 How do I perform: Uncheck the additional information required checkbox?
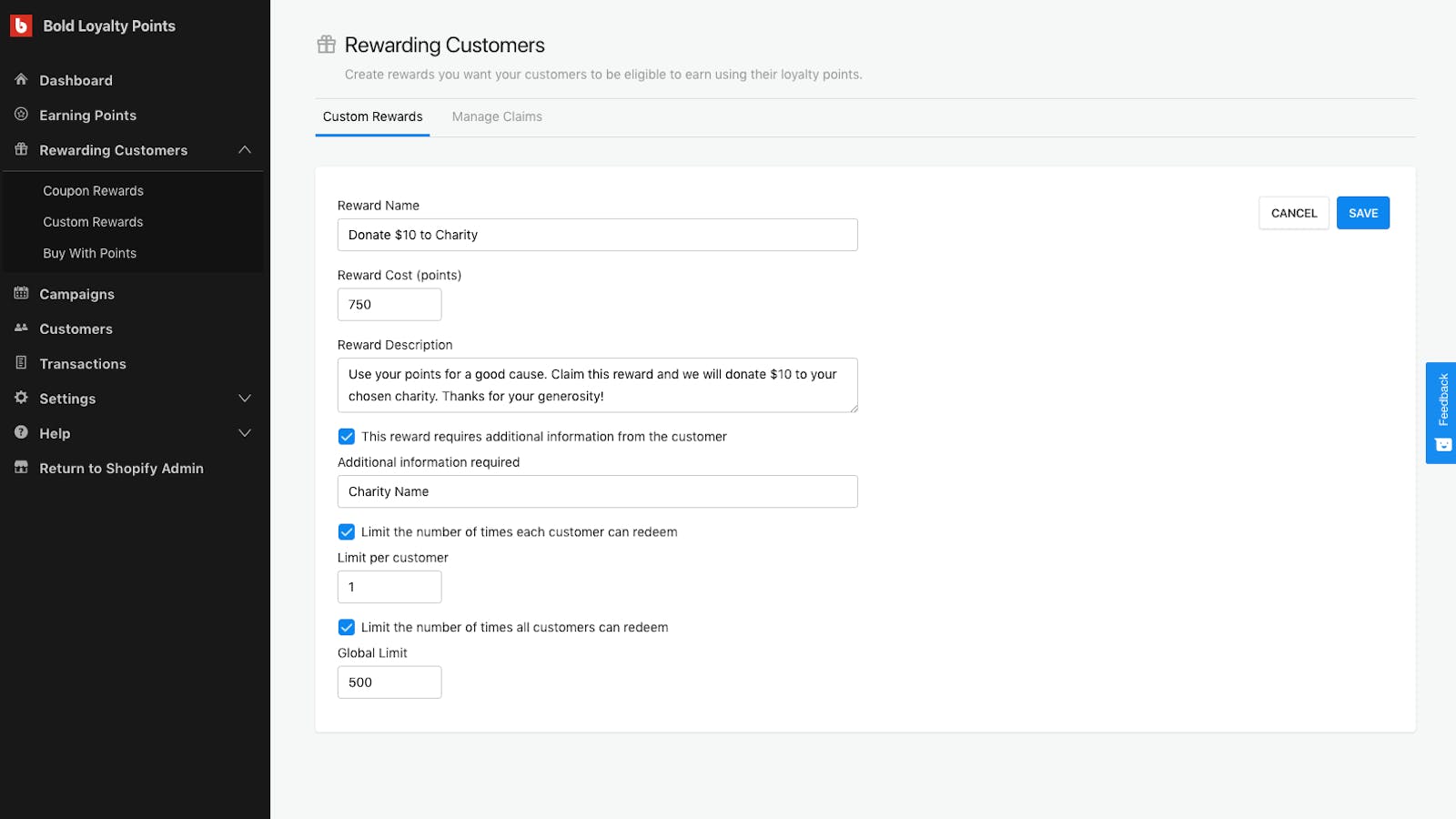[347, 437]
